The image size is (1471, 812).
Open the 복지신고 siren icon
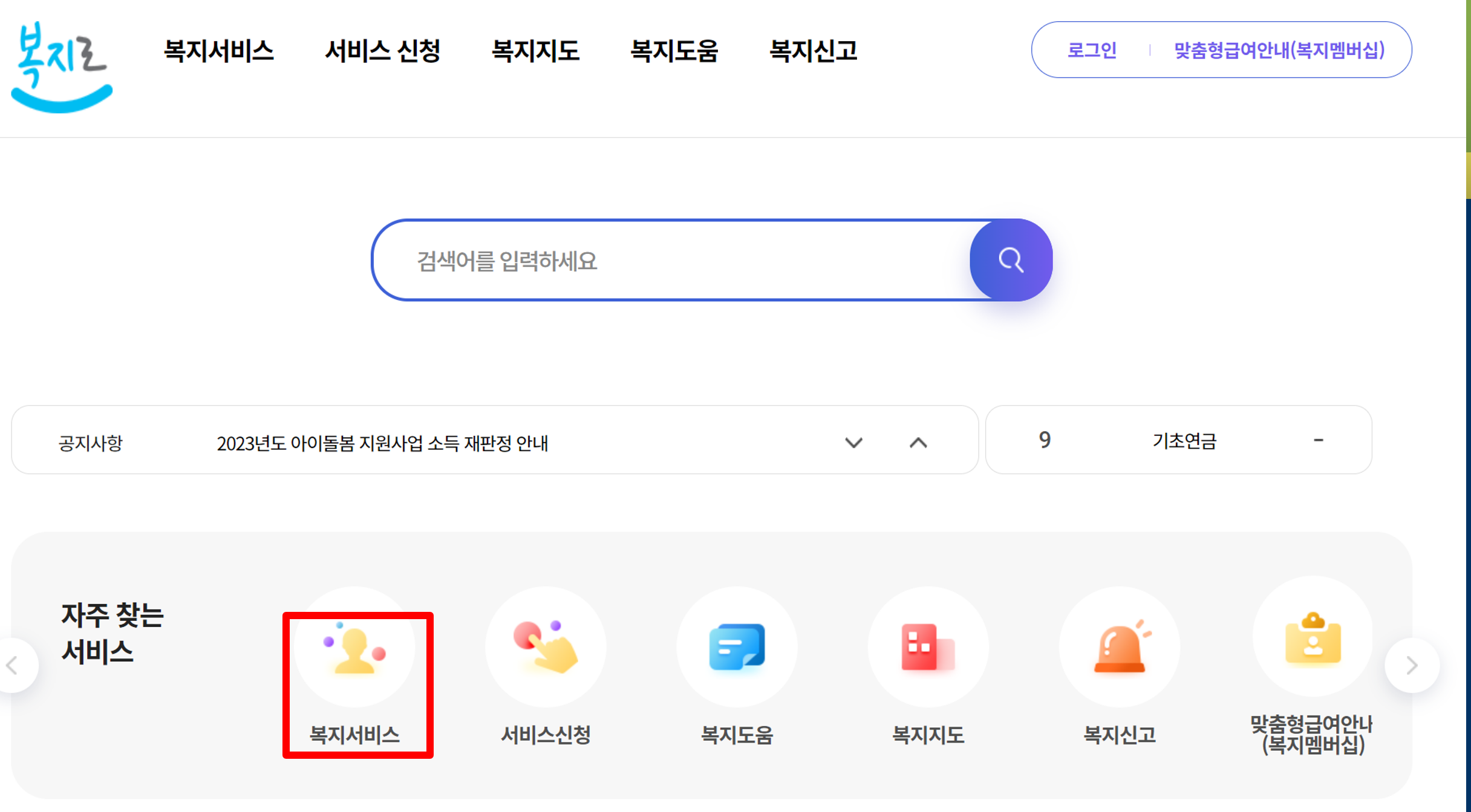(x=1120, y=648)
